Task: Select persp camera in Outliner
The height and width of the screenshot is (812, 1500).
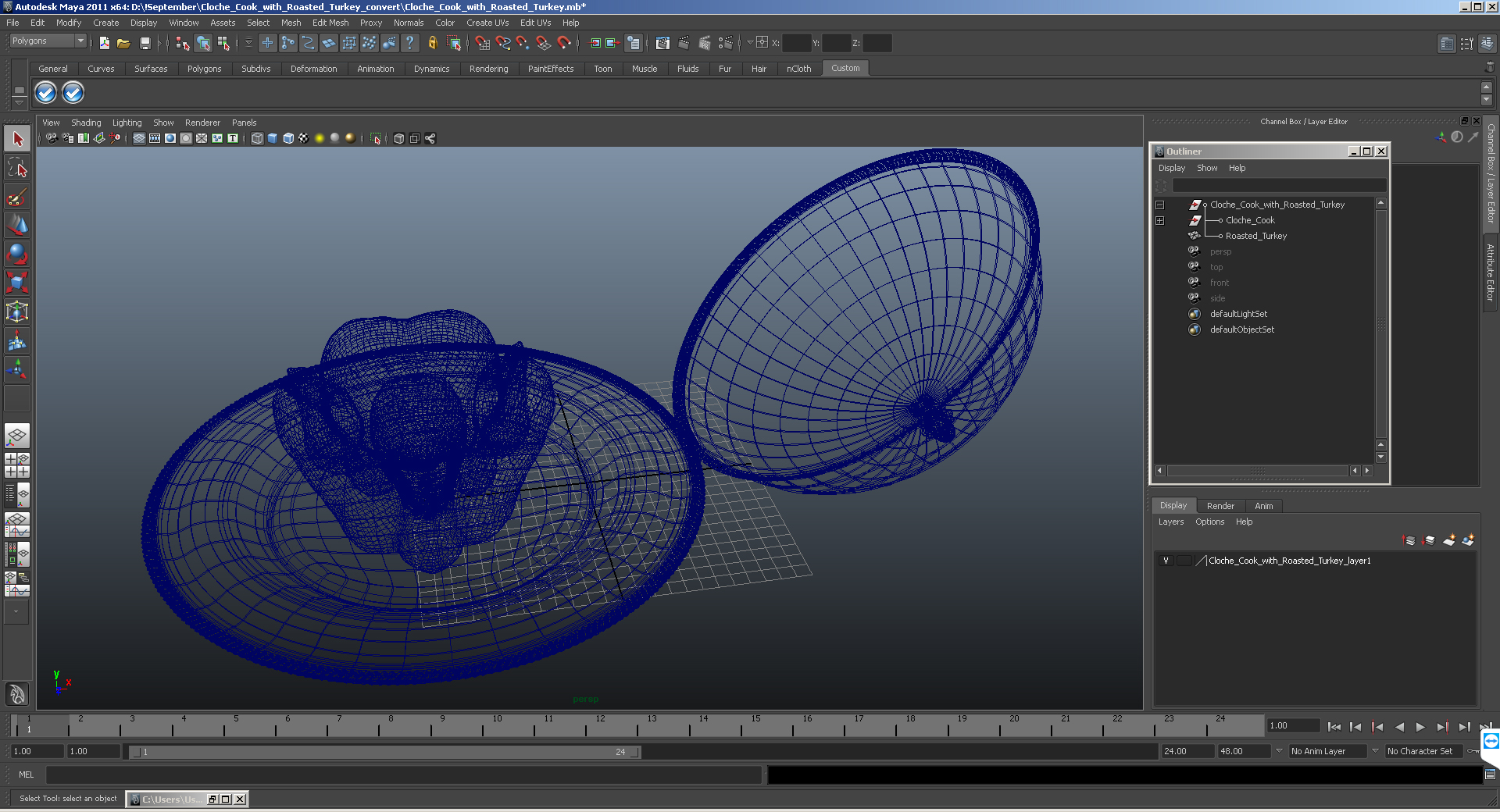Action: (x=1220, y=251)
